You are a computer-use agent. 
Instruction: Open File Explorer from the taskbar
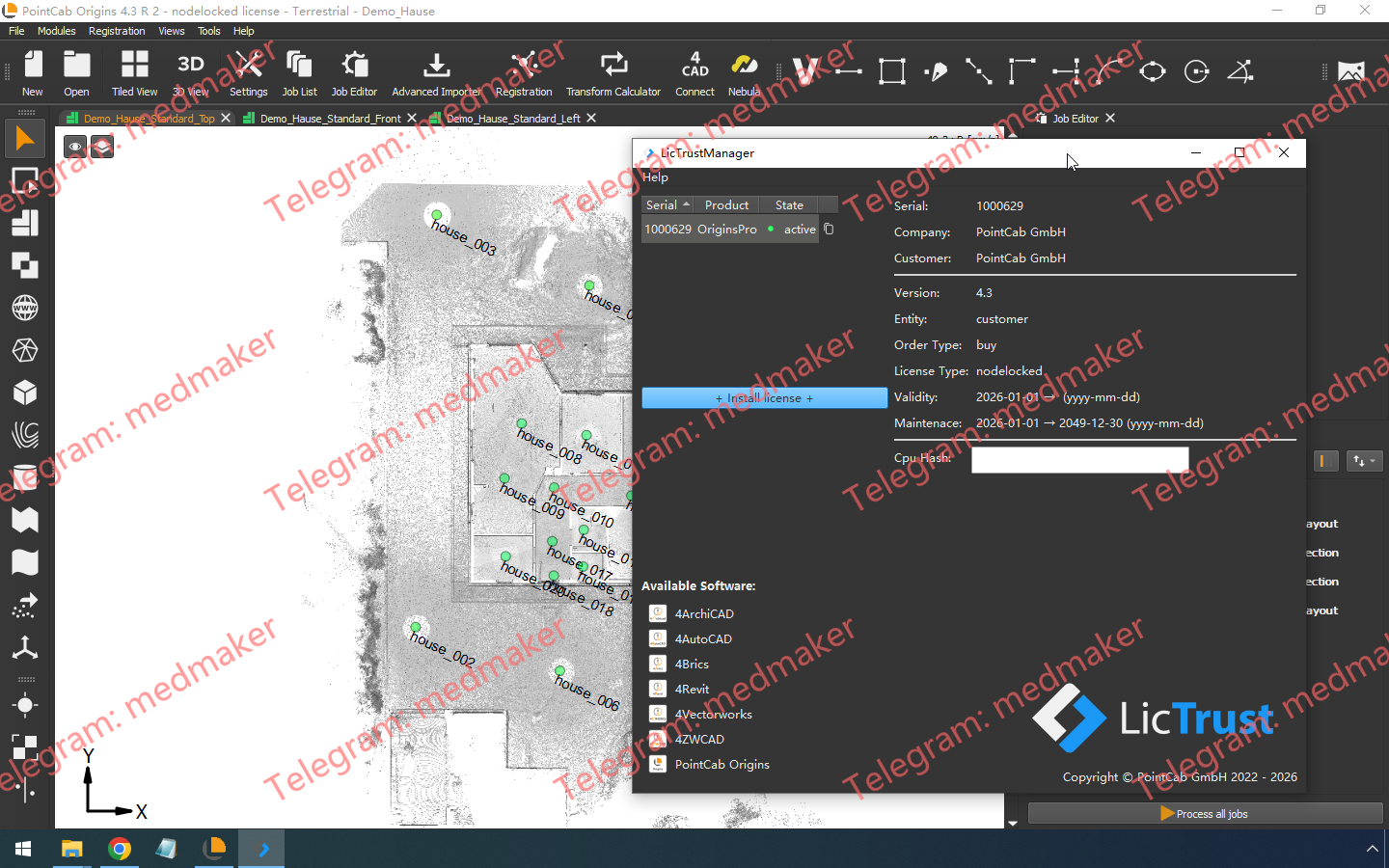[x=71, y=849]
